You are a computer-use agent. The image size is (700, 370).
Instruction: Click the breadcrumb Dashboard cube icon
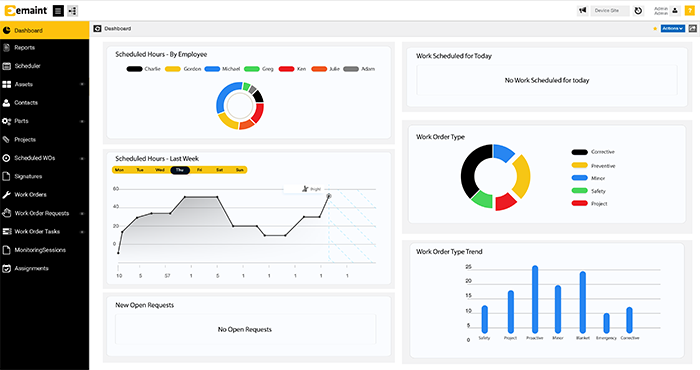point(97,29)
